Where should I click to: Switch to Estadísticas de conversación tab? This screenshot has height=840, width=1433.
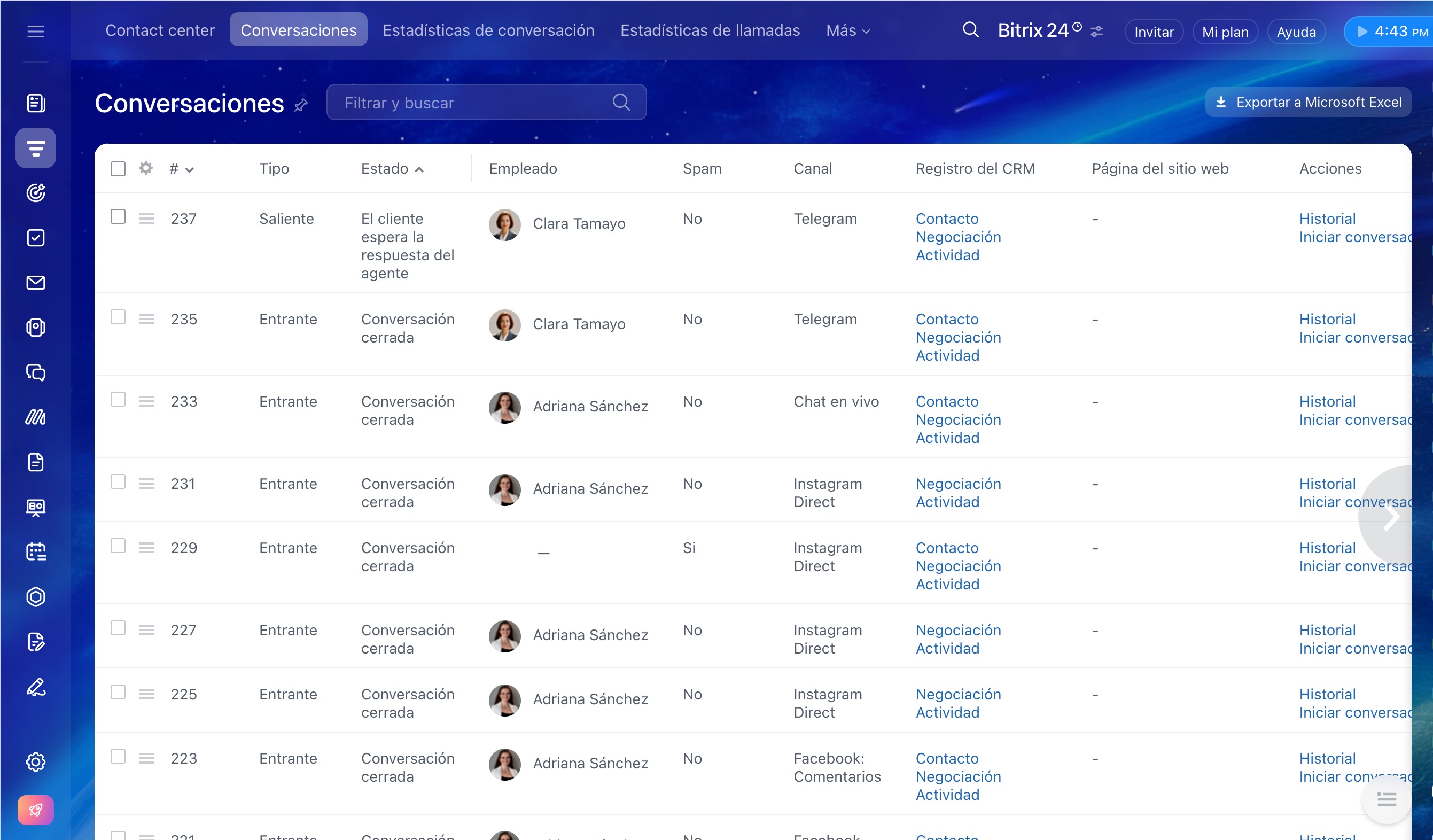[488, 30]
